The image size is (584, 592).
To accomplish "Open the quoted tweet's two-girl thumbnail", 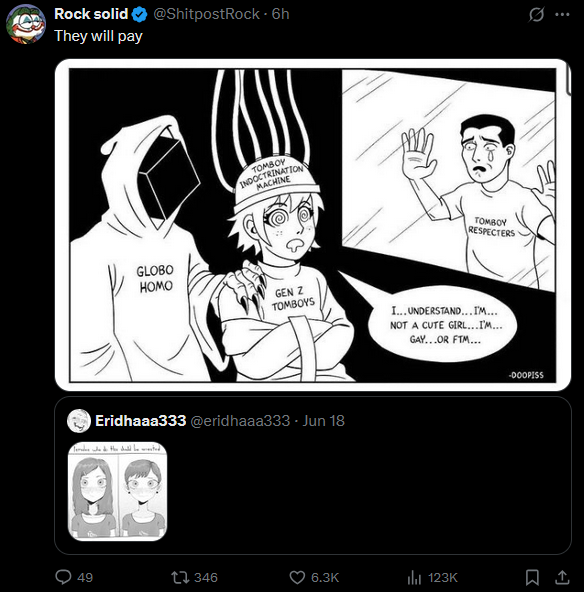I will pos(117,491).
